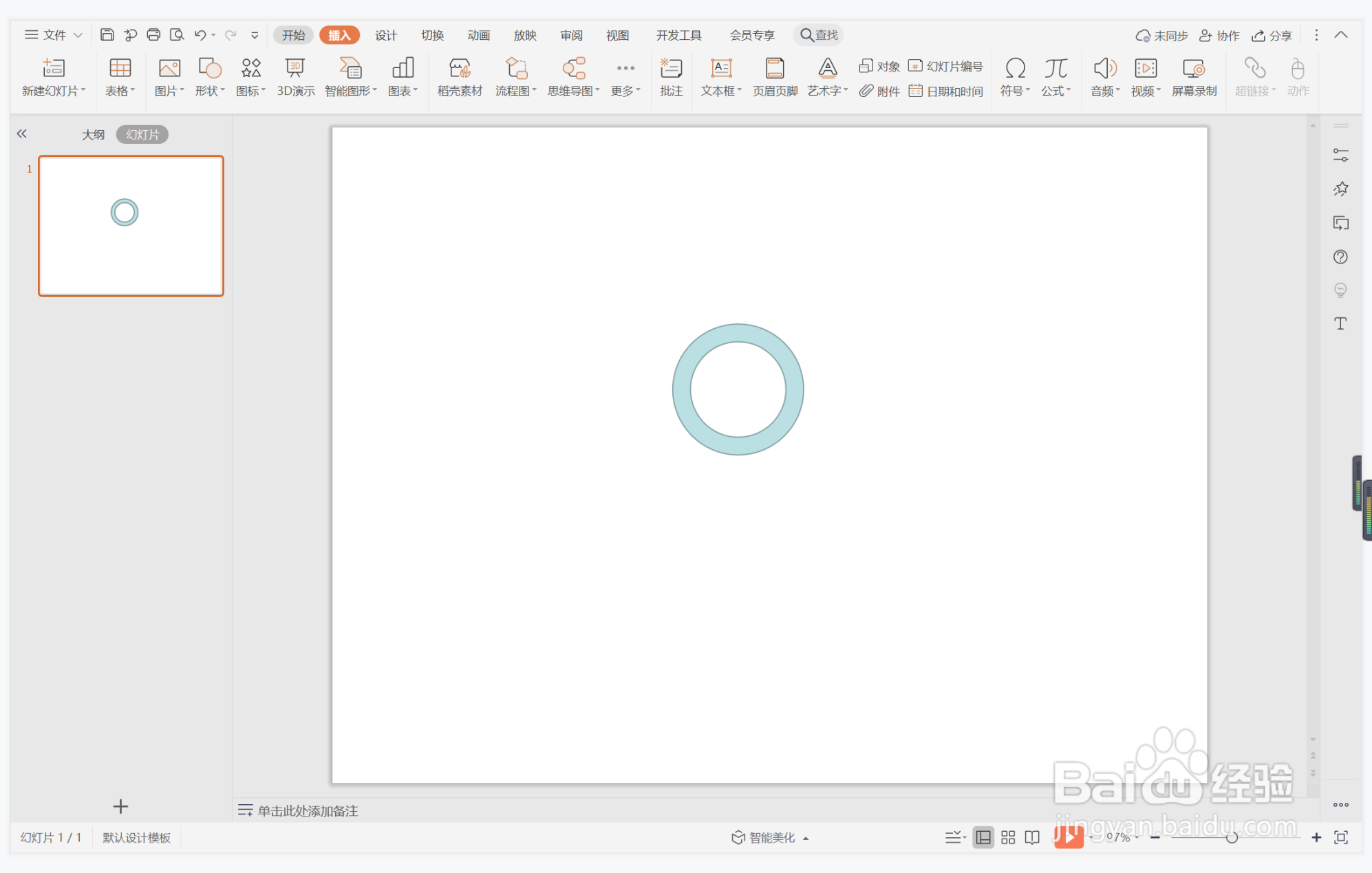This screenshot has height=873, width=1372.
Task: Open the 文件 menu arrow
Action: [78, 35]
